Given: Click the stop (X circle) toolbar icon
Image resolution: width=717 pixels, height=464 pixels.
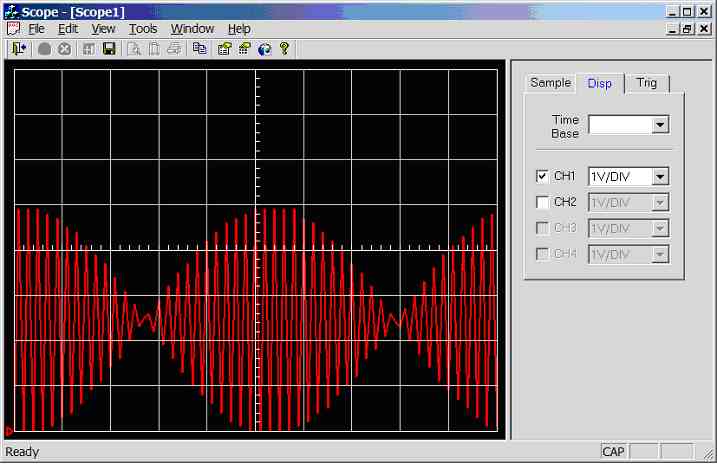Looking at the screenshot, I should [64, 48].
